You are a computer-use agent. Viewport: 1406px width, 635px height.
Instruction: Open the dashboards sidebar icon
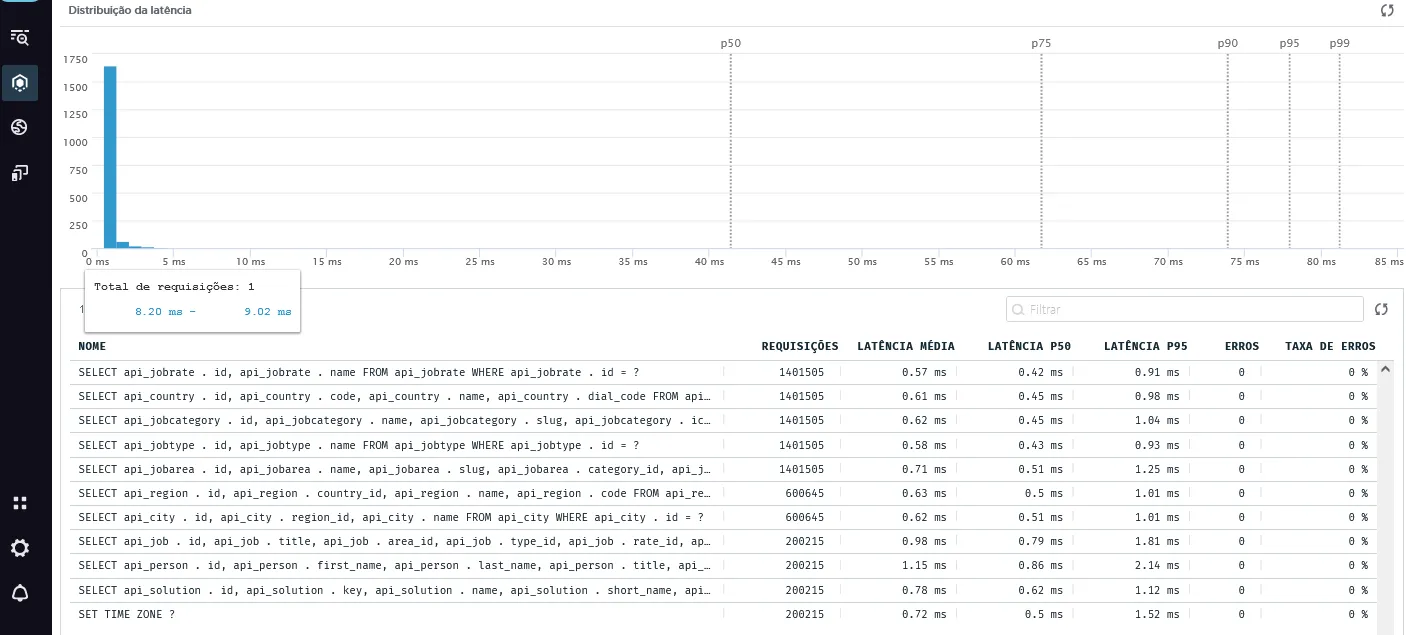[19, 173]
